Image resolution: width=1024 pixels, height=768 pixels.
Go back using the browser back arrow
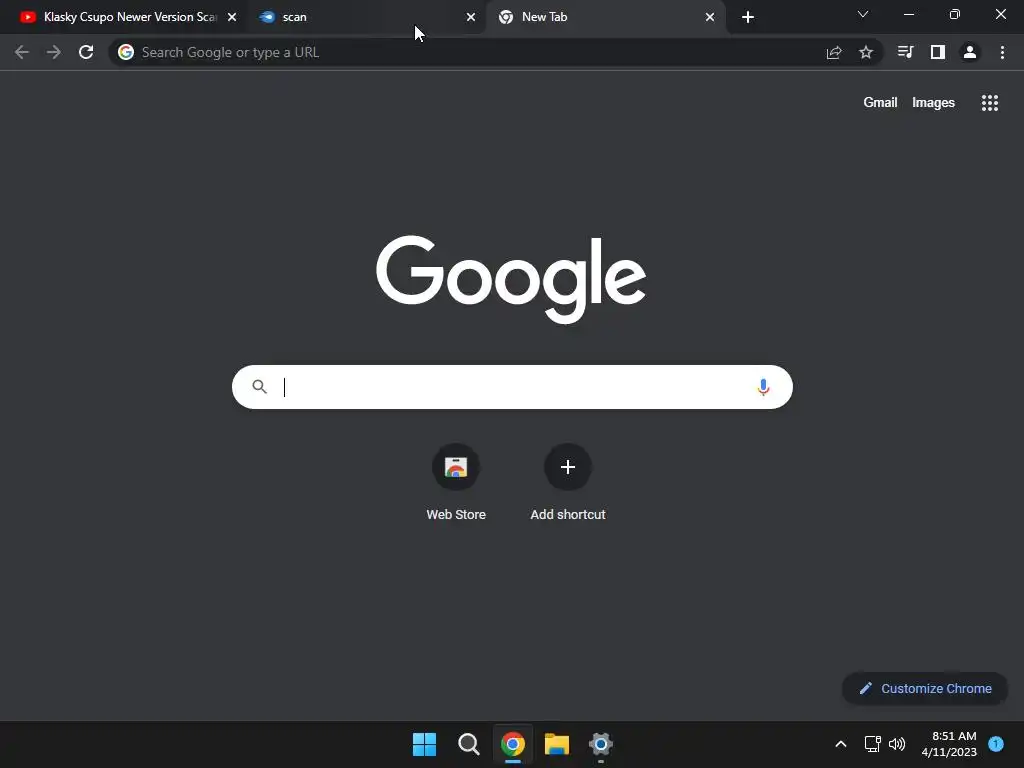(x=22, y=52)
